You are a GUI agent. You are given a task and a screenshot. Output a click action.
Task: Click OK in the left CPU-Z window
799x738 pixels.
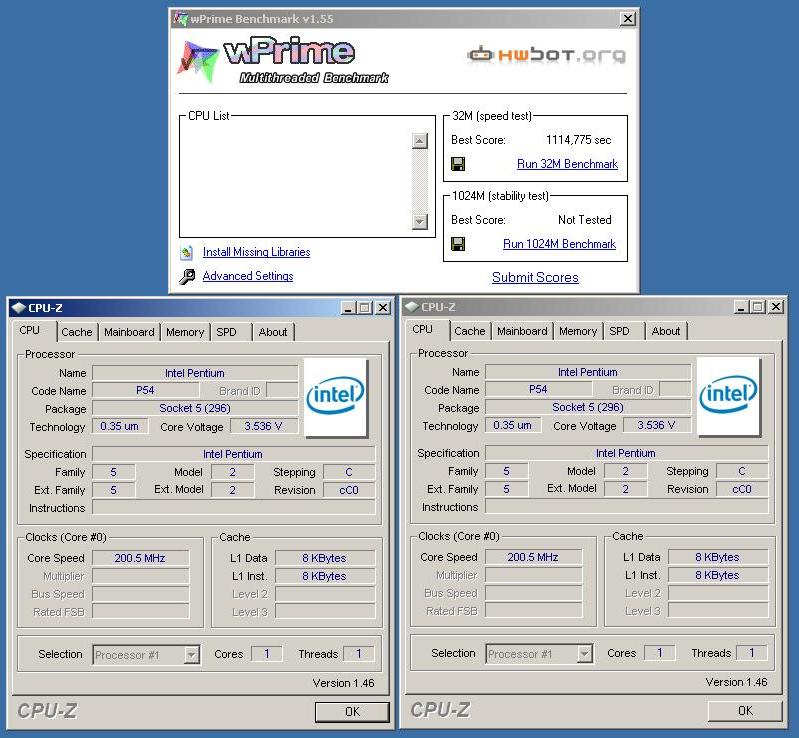pos(352,711)
